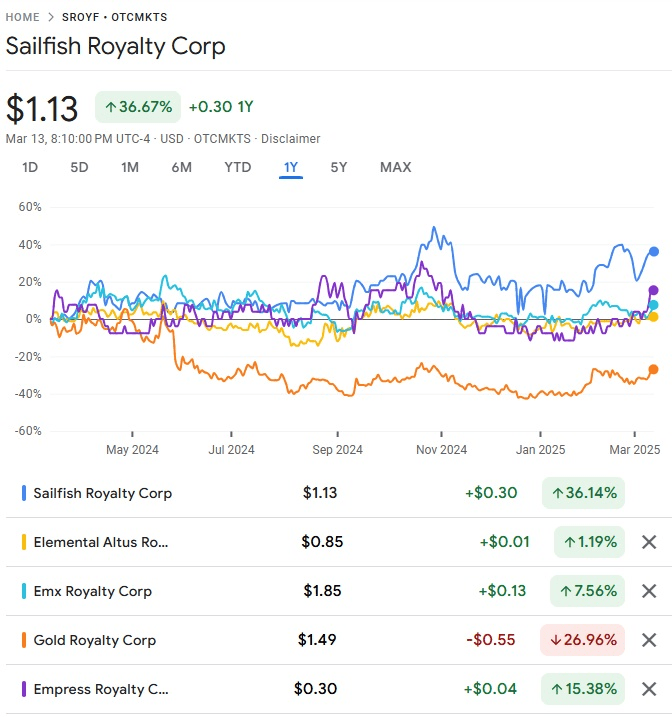The image size is (672, 717).
Task: Click Gold Royalty's -$0.55 change value
Action: coord(491,640)
